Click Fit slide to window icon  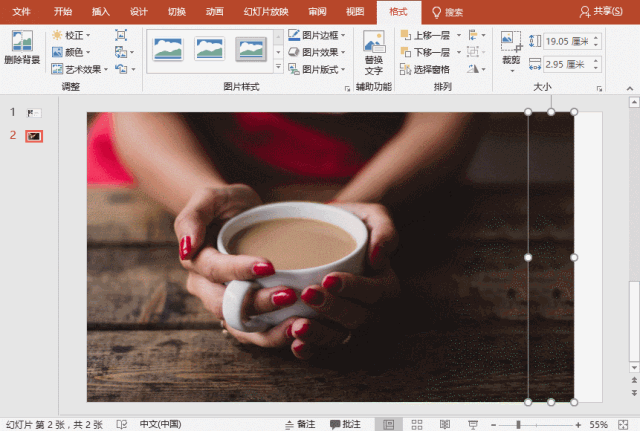tap(623, 425)
